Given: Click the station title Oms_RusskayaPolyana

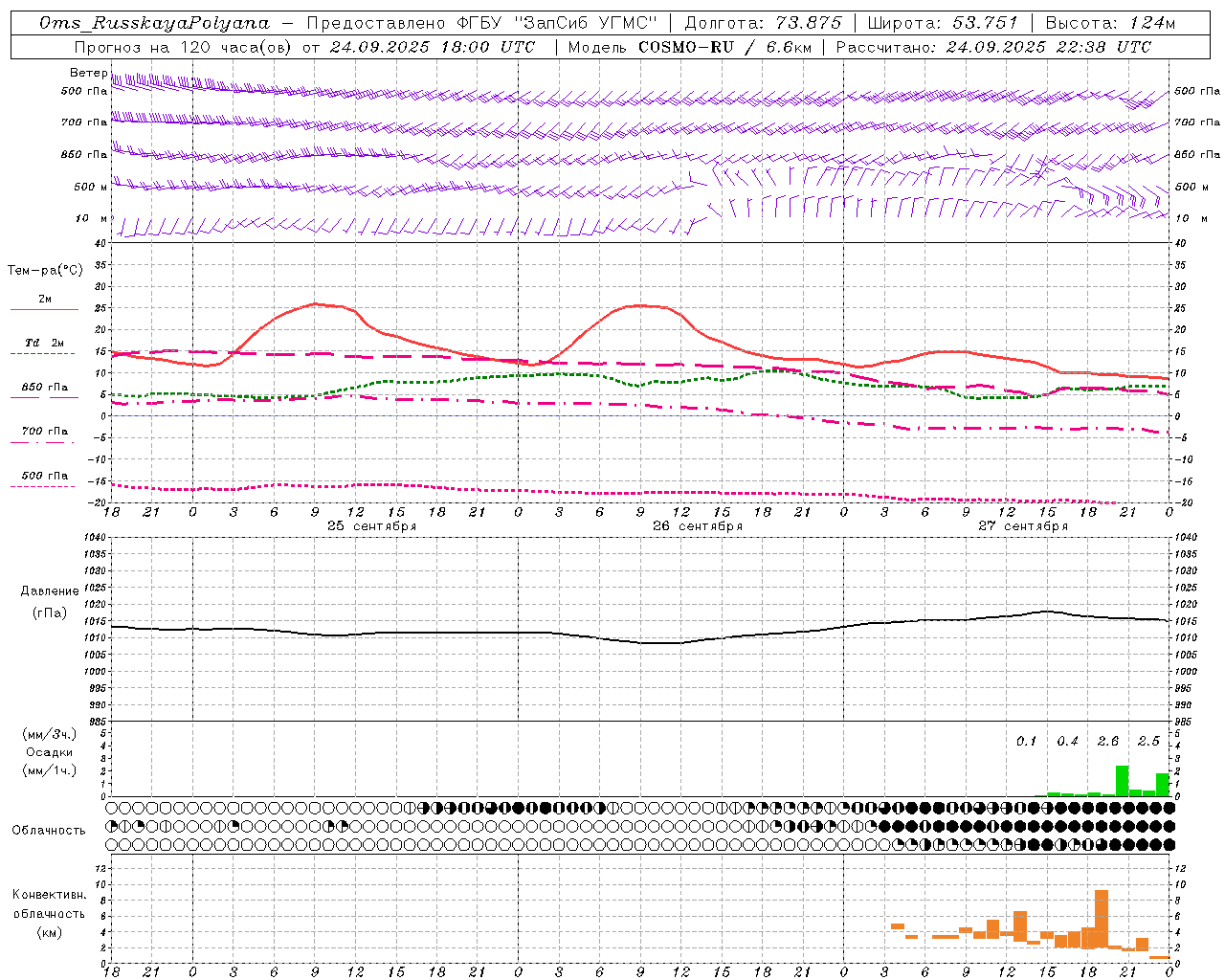Looking at the screenshot, I should [155, 23].
